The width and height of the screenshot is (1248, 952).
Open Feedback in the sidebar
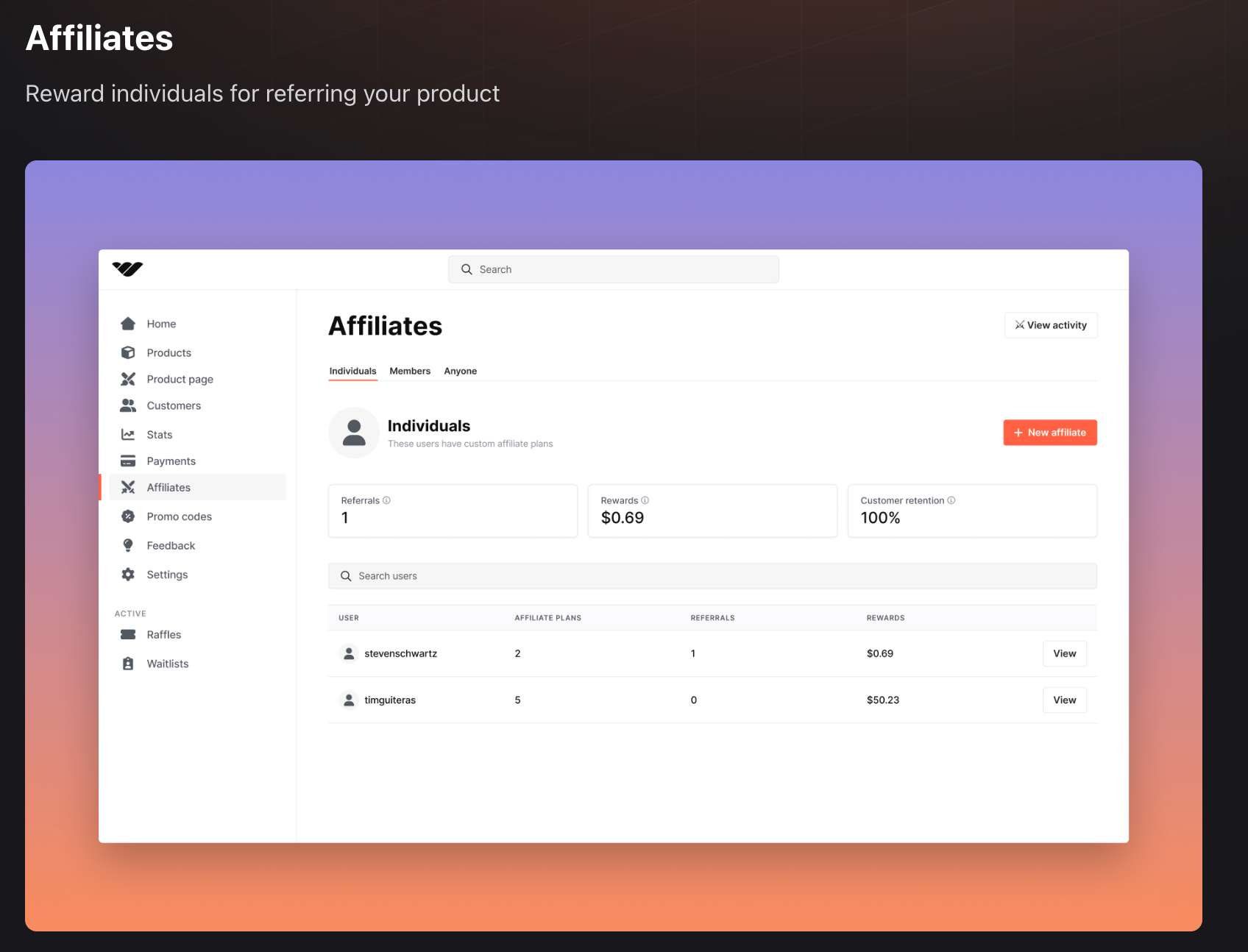pyautogui.click(x=198, y=545)
